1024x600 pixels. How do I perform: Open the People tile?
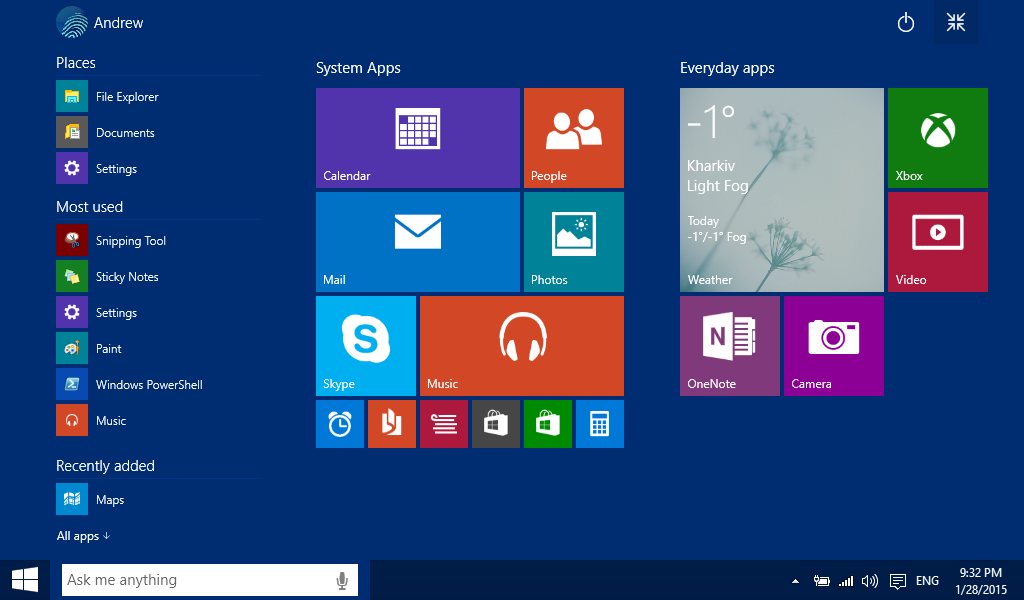573,138
